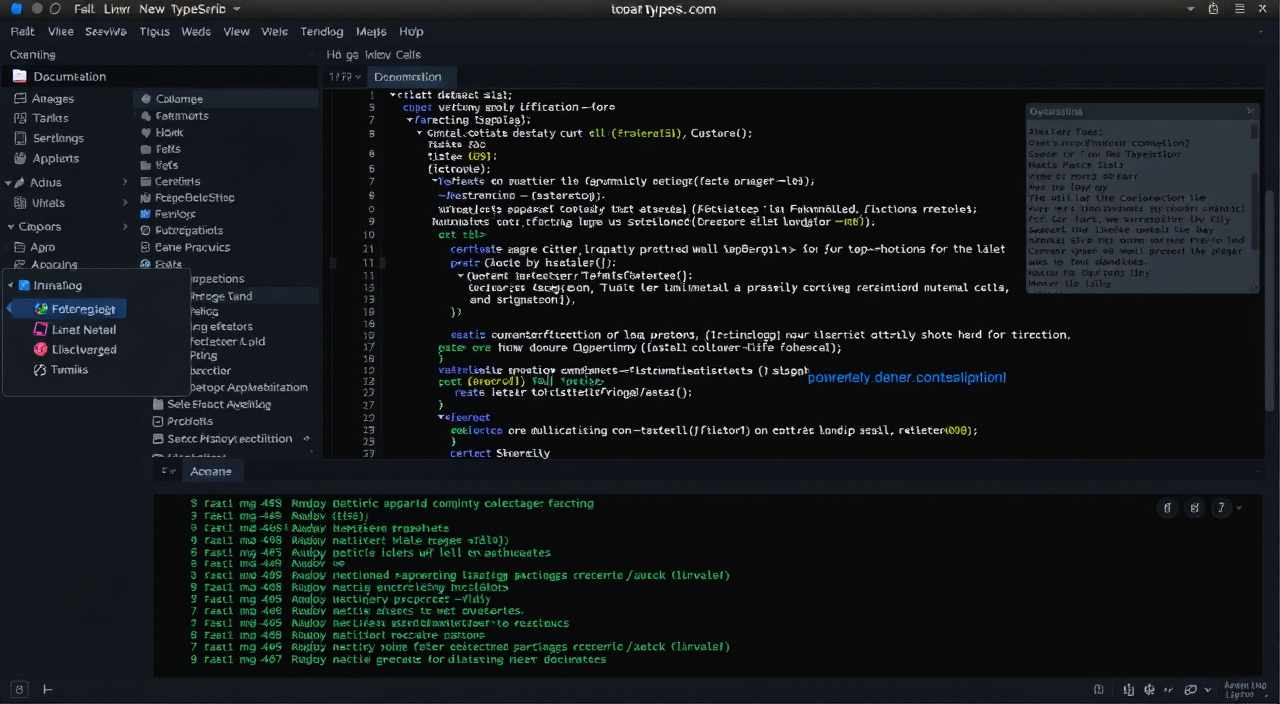The image size is (1280, 704).
Task: Click the small icon left of Aonane tab
Action: 169,471
